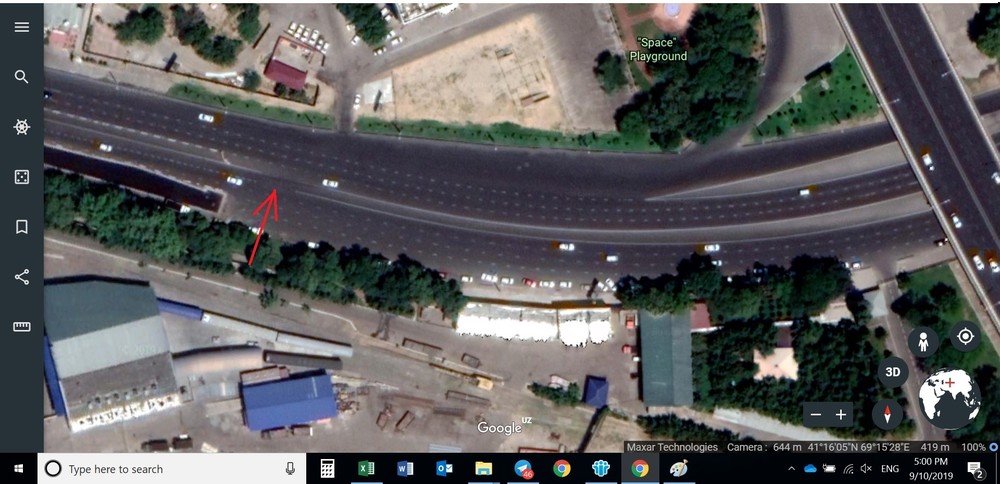The image size is (1000, 484).
Task: Activate Street View pegman icon
Action: click(923, 340)
